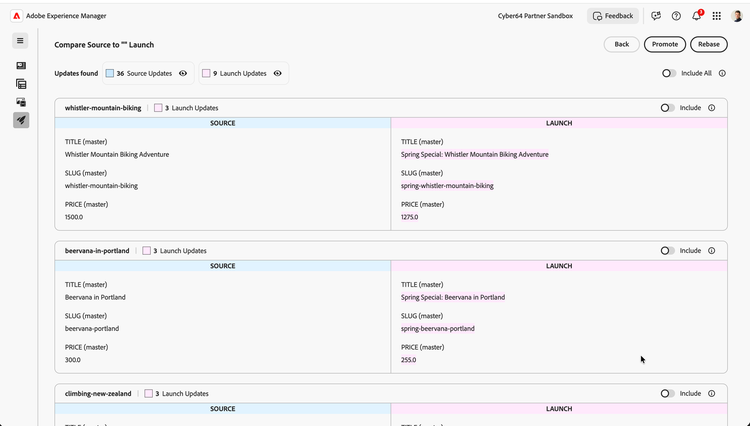This screenshot has height=426, width=750.
Task: Click the user profile avatar
Action: tap(738, 16)
